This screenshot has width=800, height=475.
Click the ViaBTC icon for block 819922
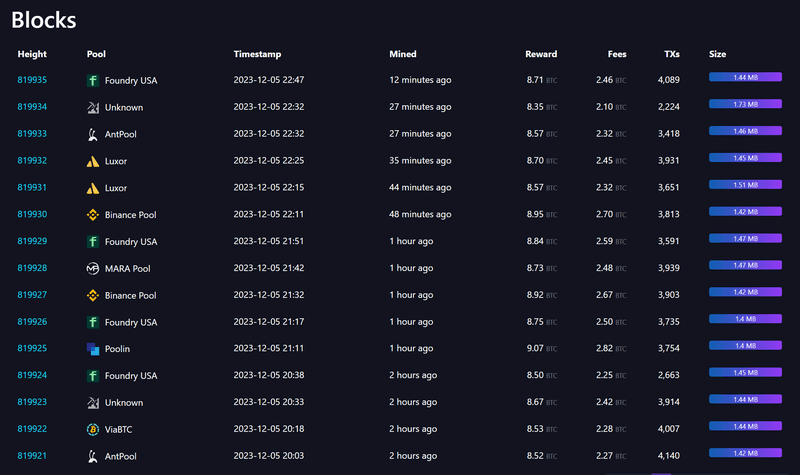[x=93, y=429]
